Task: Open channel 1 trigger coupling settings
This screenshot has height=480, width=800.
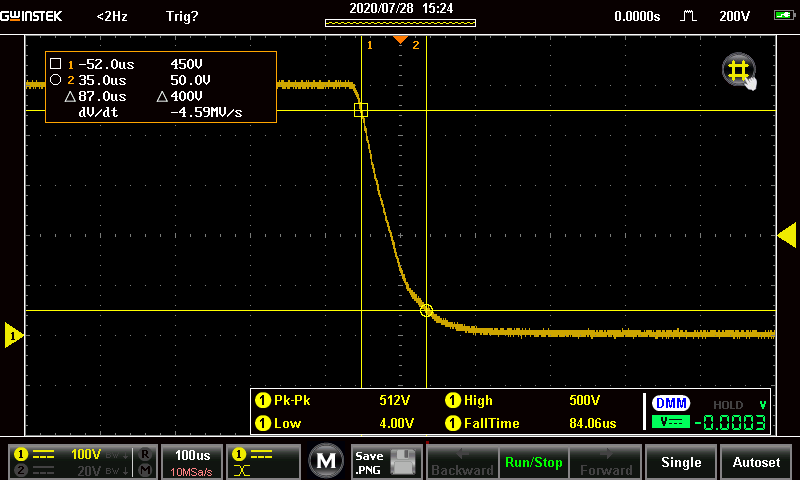Action: tap(263, 461)
